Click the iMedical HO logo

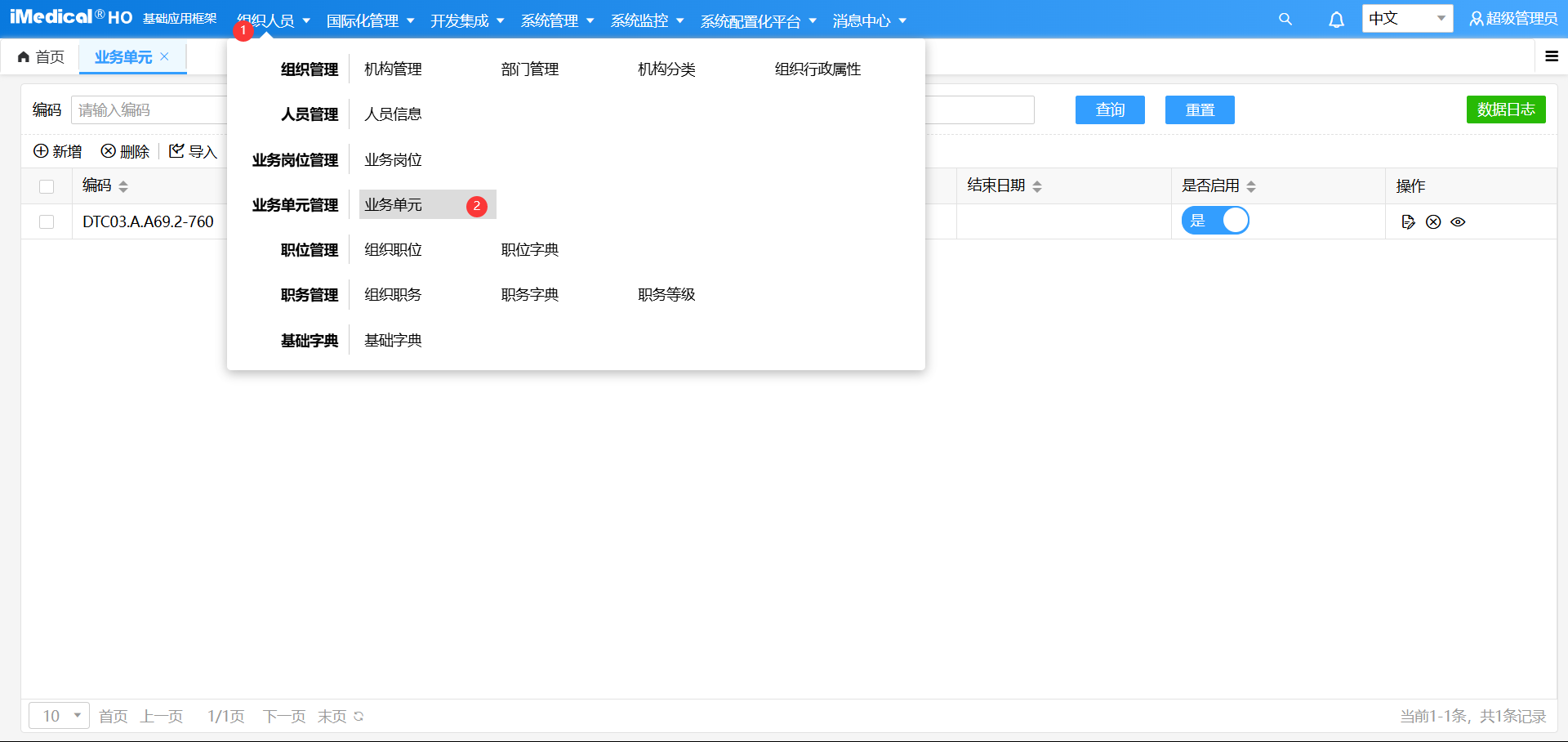pyautogui.click(x=71, y=17)
